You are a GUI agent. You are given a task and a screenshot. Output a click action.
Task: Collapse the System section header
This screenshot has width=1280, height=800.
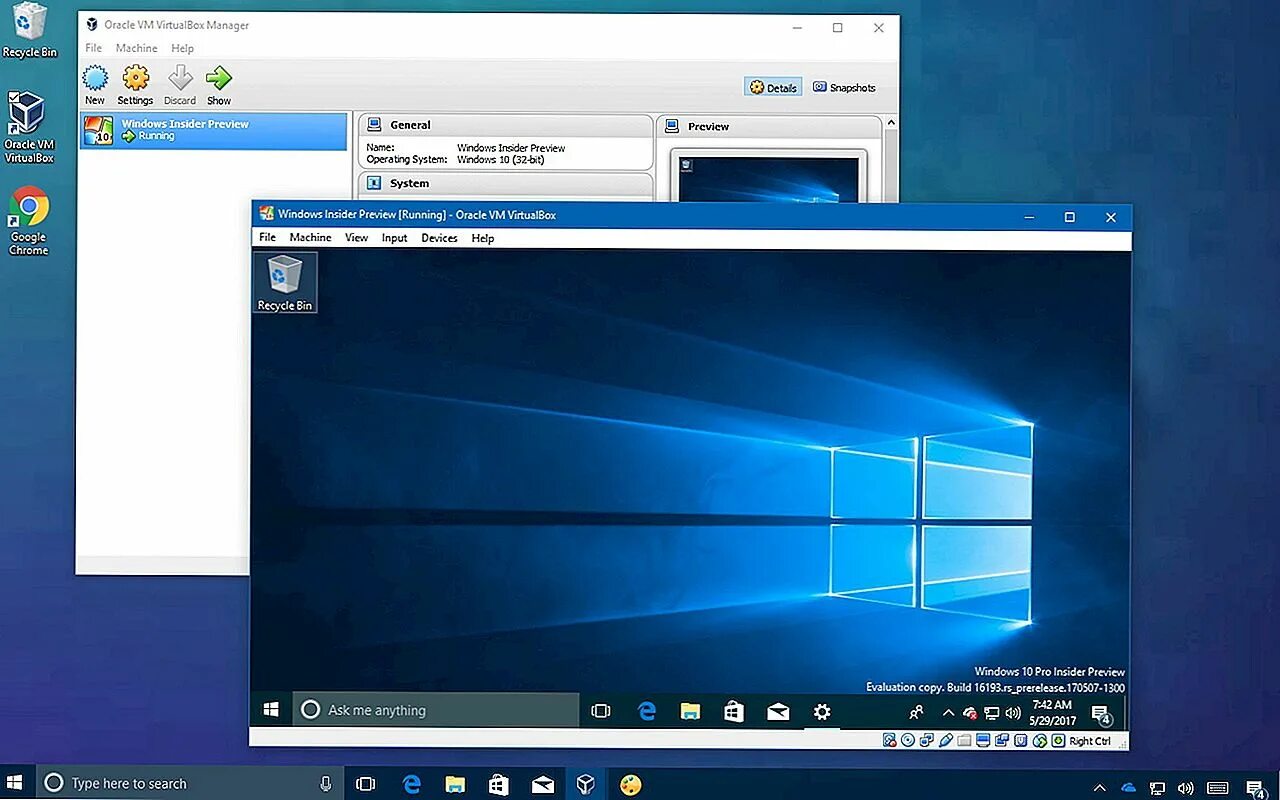tap(505, 183)
